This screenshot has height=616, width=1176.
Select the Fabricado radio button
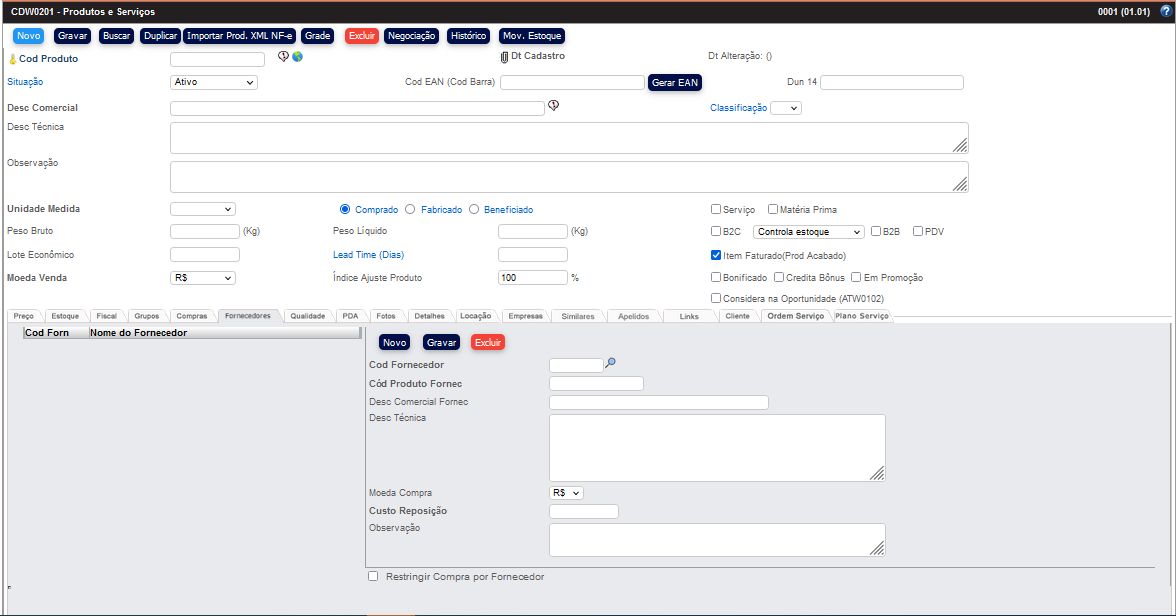coord(410,208)
